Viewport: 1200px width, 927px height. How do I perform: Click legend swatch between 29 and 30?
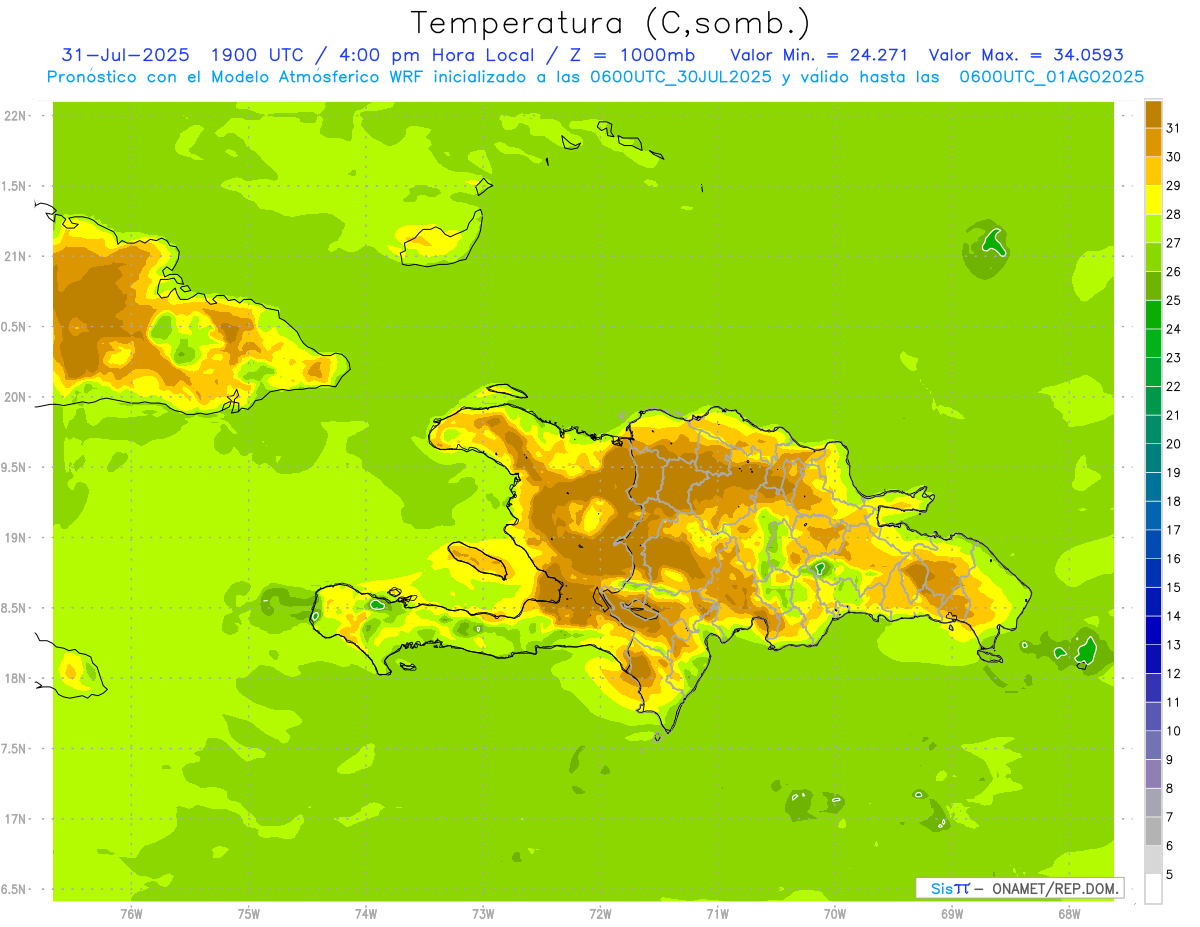point(1153,171)
